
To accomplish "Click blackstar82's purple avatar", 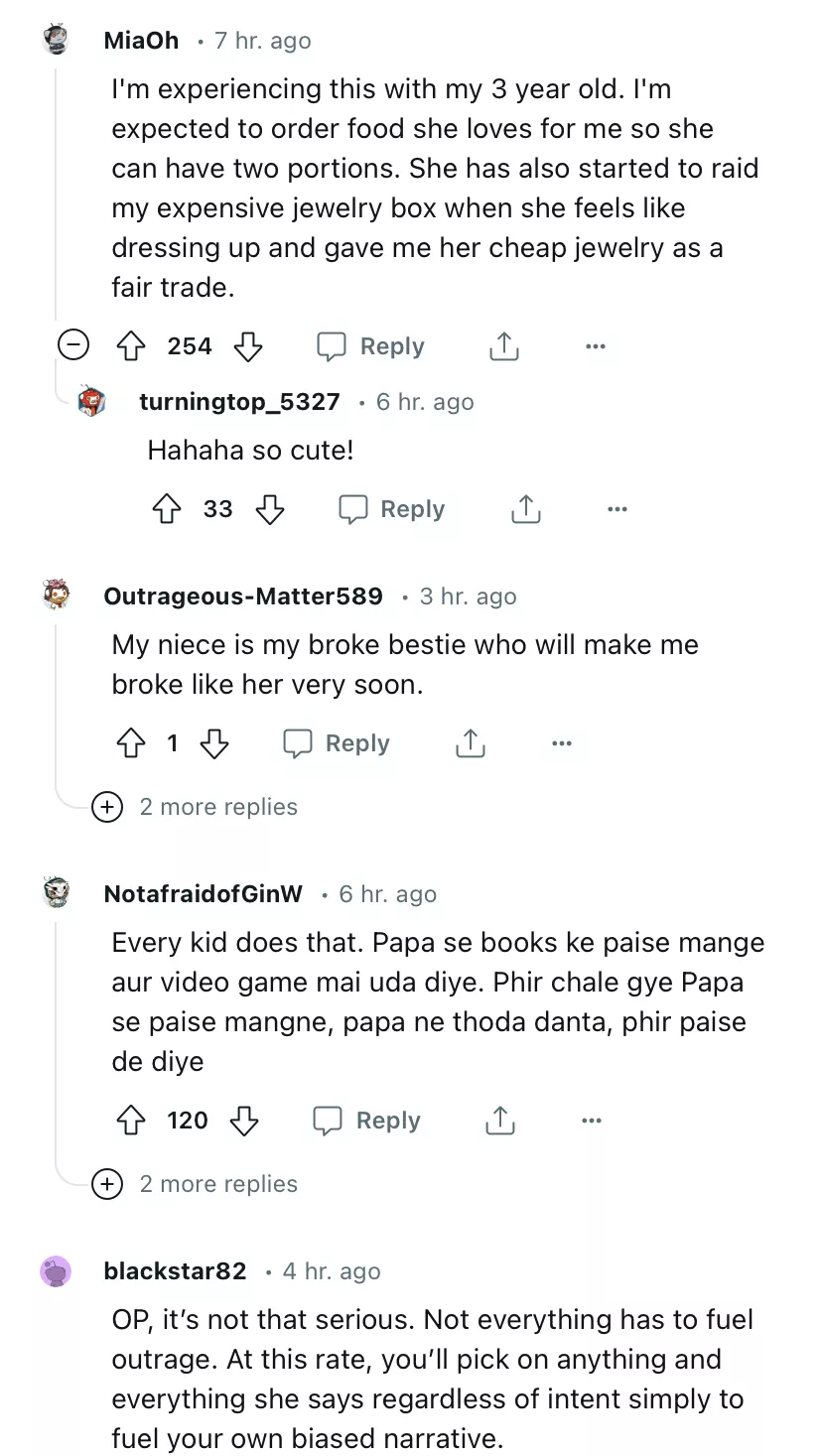I will pyautogui.click(x=57, y=1271).
